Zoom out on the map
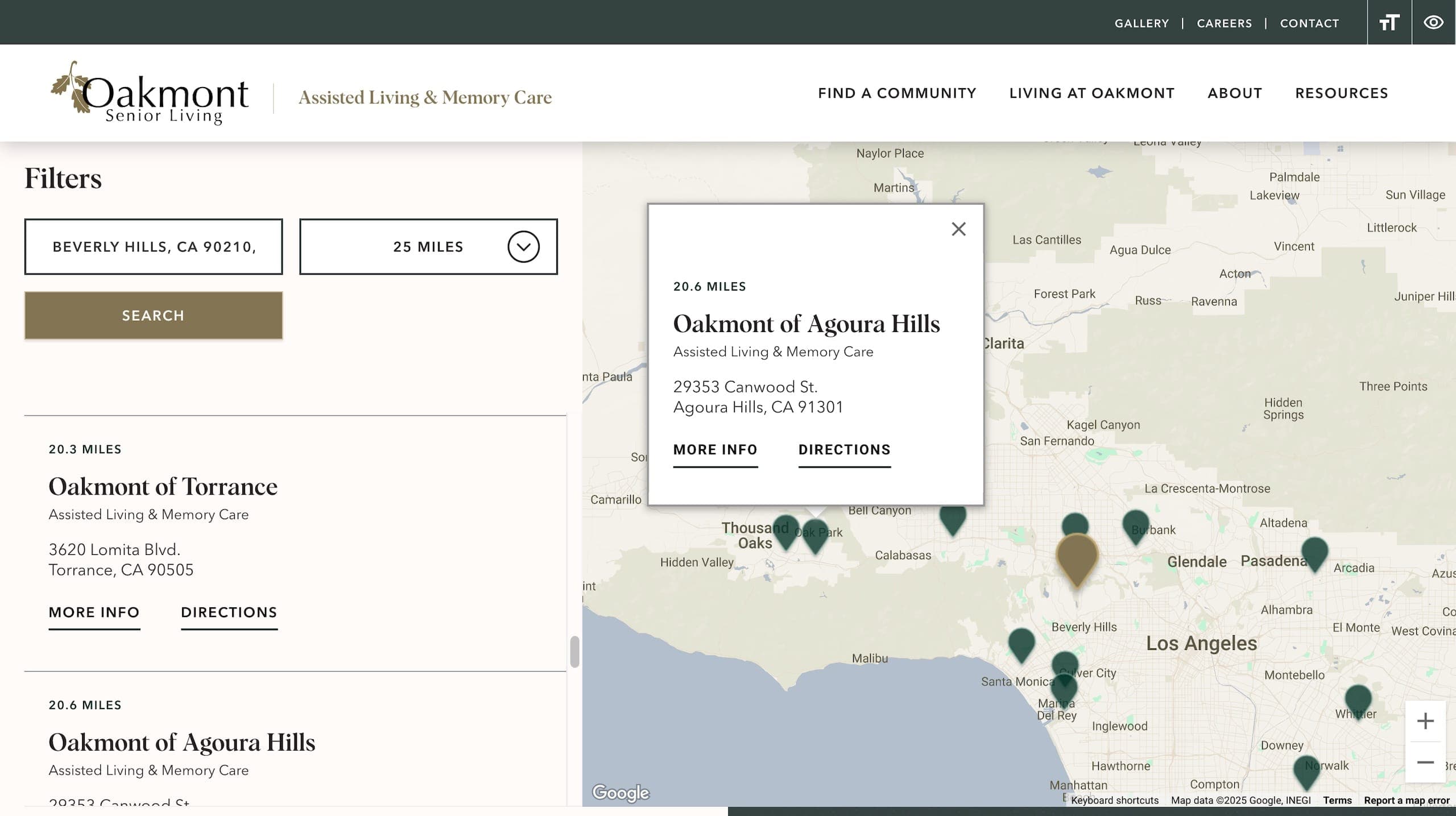This screenshot has height=816, width=1456. click(x=1425, y=762)
